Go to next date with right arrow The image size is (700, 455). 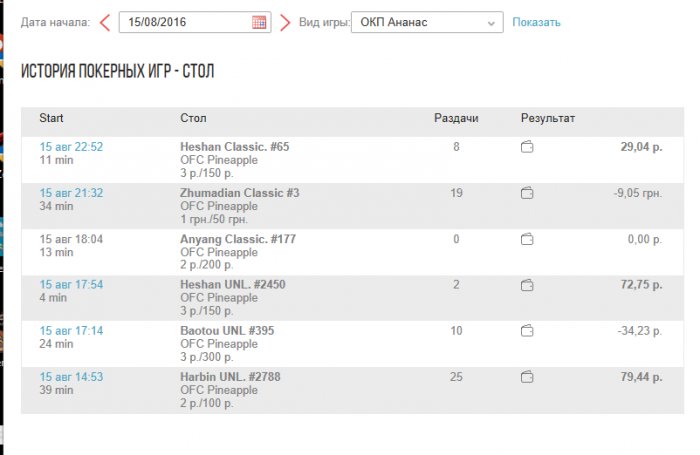coord(285,22)
